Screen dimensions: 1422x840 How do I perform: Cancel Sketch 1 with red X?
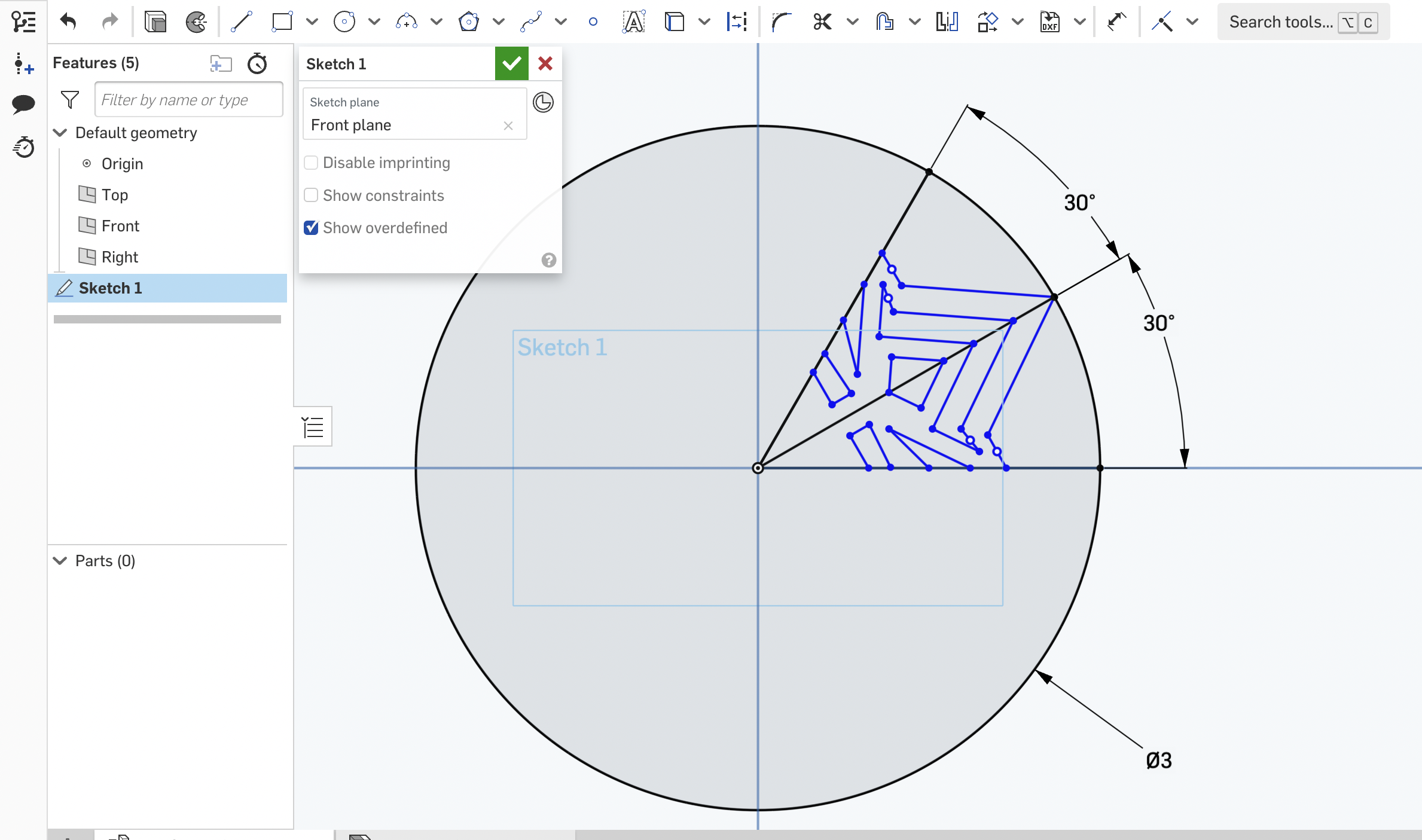[x=545, y=63]
